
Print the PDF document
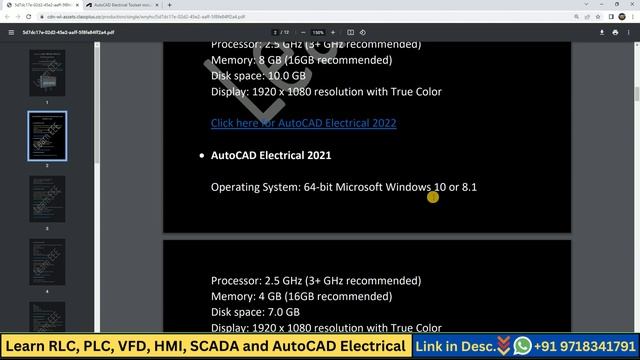pyautogui.click(x=615, y=32)
